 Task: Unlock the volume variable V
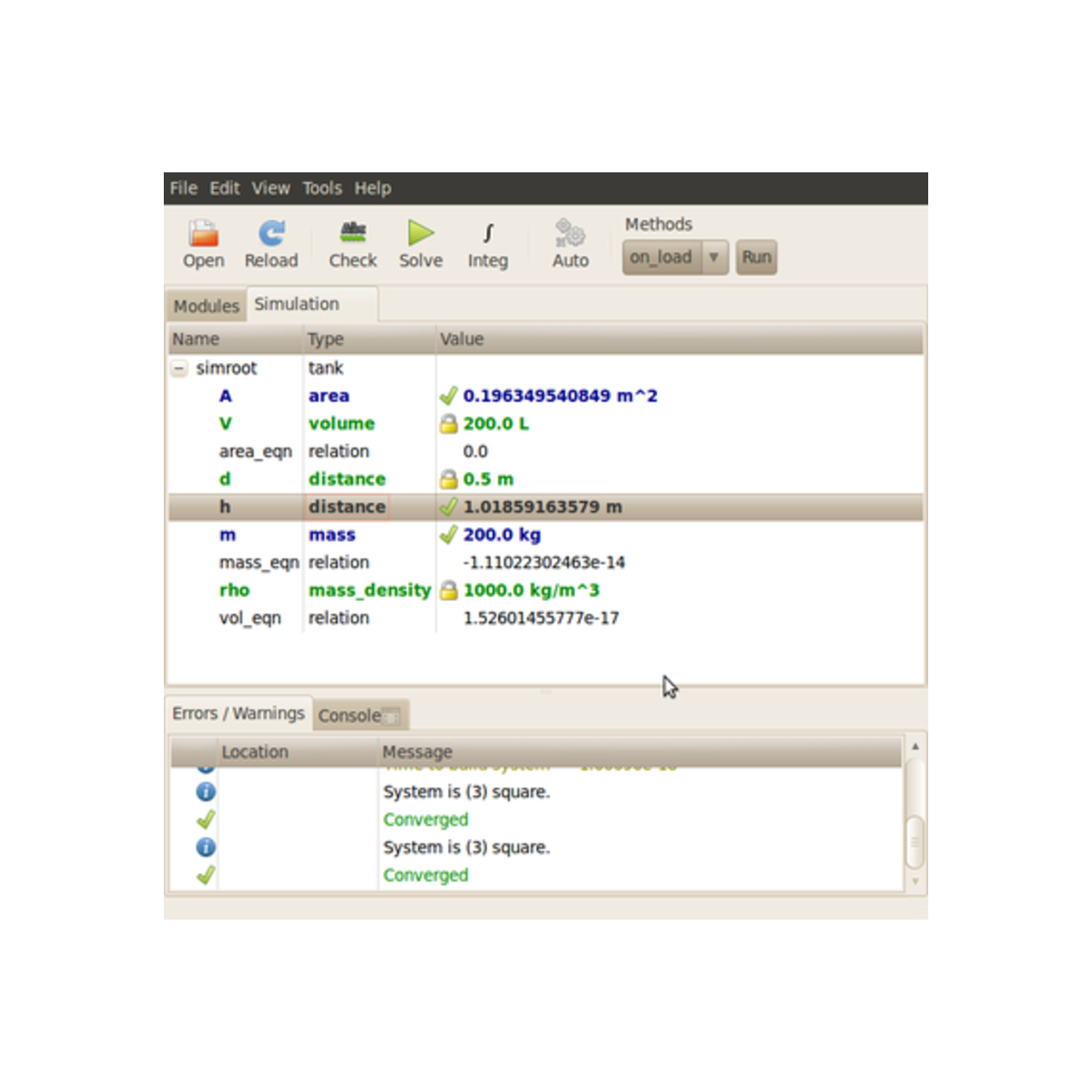pyautogui.click(x=450, y=423)
